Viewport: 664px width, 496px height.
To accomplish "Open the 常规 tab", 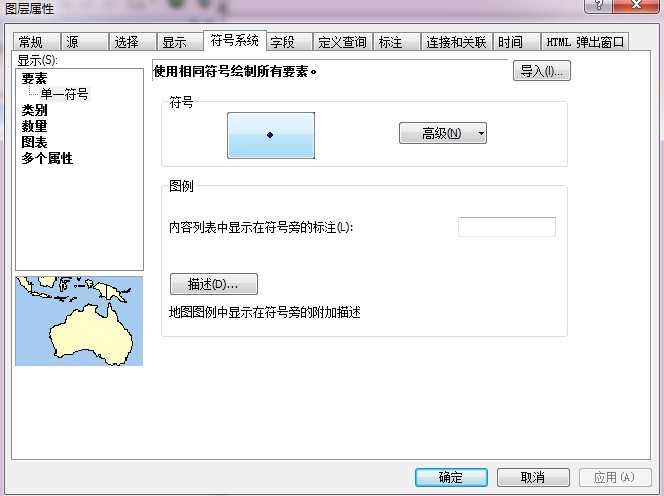I will click(x=36, y=42).
